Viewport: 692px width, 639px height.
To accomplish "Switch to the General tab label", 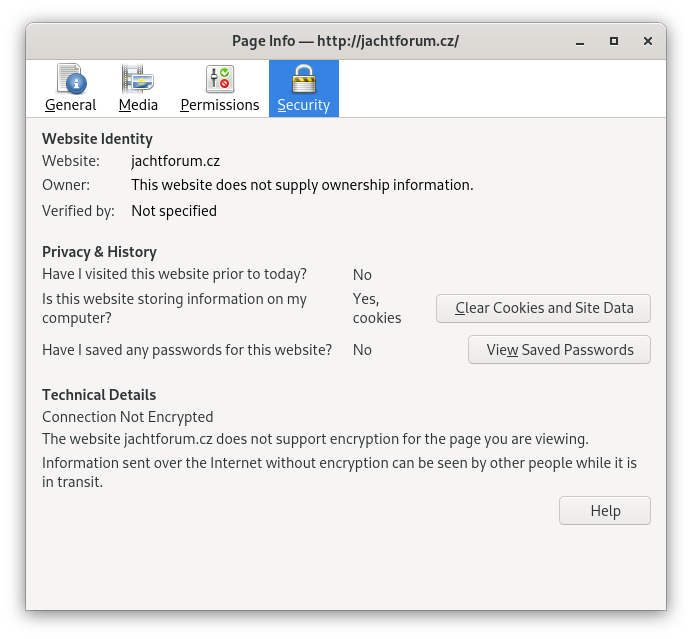I will [70, 105].
